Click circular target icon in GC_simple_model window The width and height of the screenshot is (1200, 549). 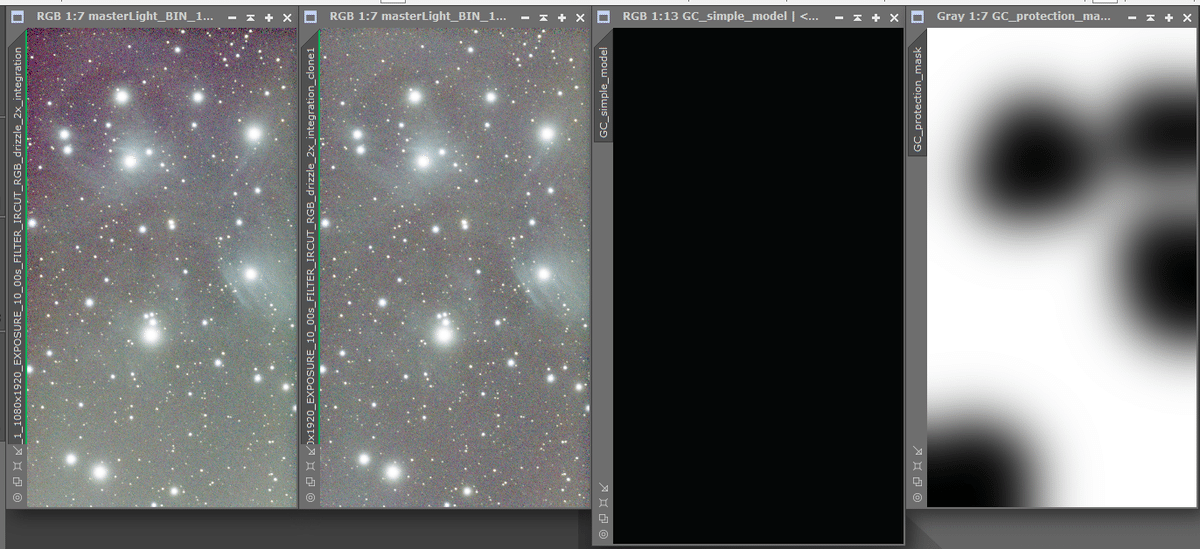[x=603, y=534]
